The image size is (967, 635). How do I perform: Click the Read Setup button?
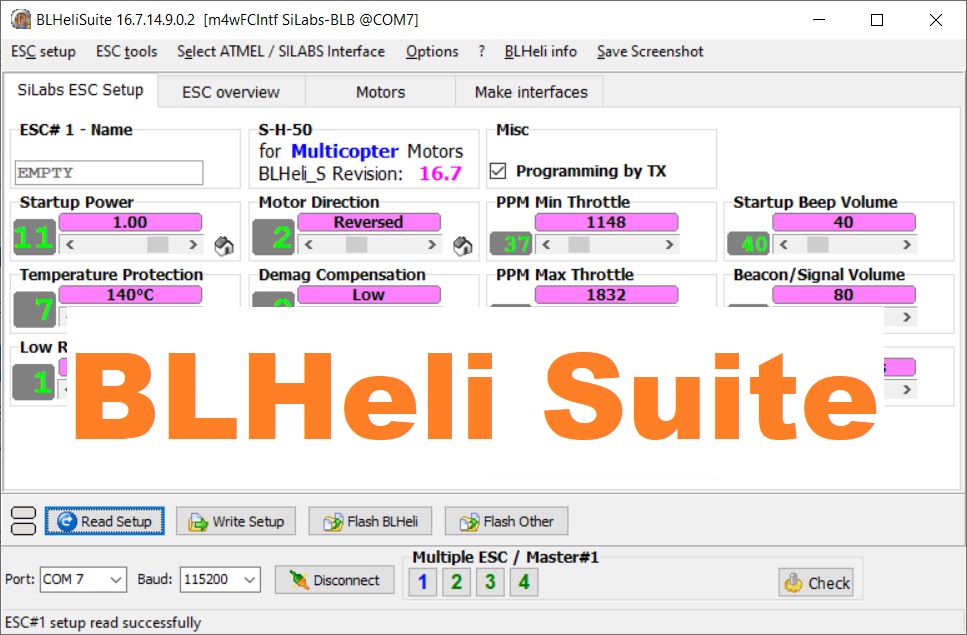coord(104,522)
